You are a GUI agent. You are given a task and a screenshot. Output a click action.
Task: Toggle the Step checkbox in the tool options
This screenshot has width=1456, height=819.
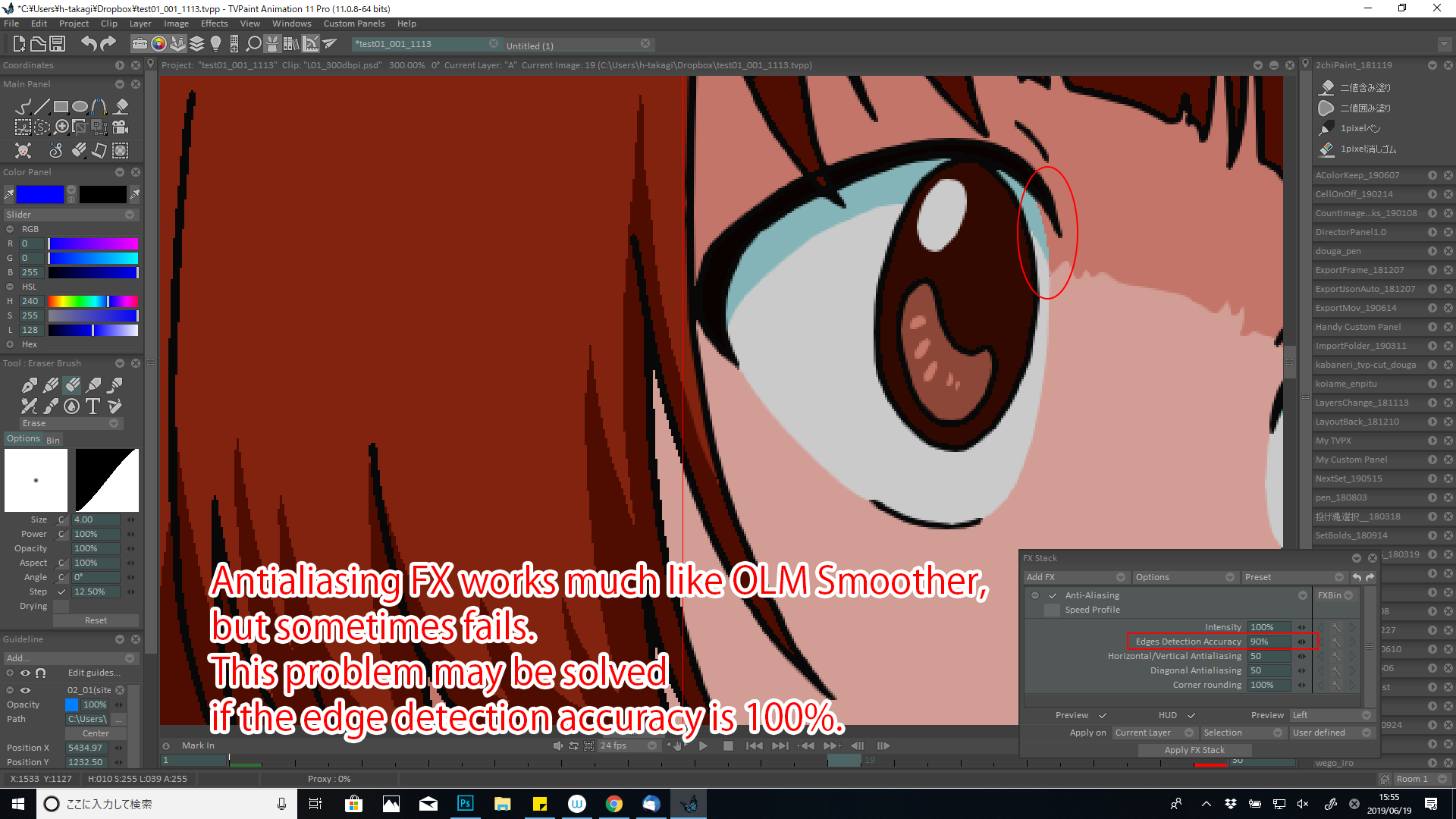[61, 591]
